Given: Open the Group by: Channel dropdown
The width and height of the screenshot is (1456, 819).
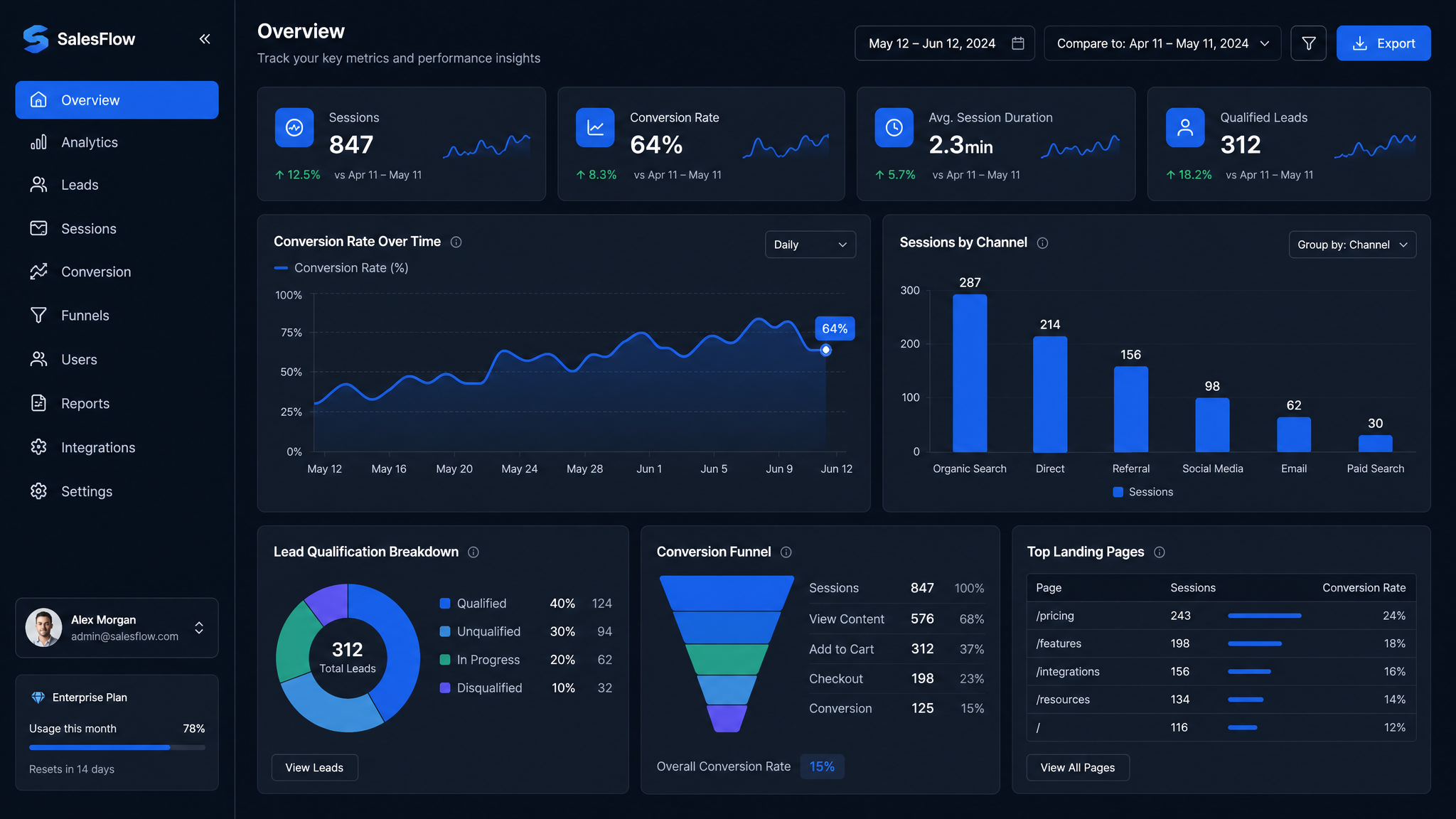Looking at the screenshot, I should [1352, 245].
